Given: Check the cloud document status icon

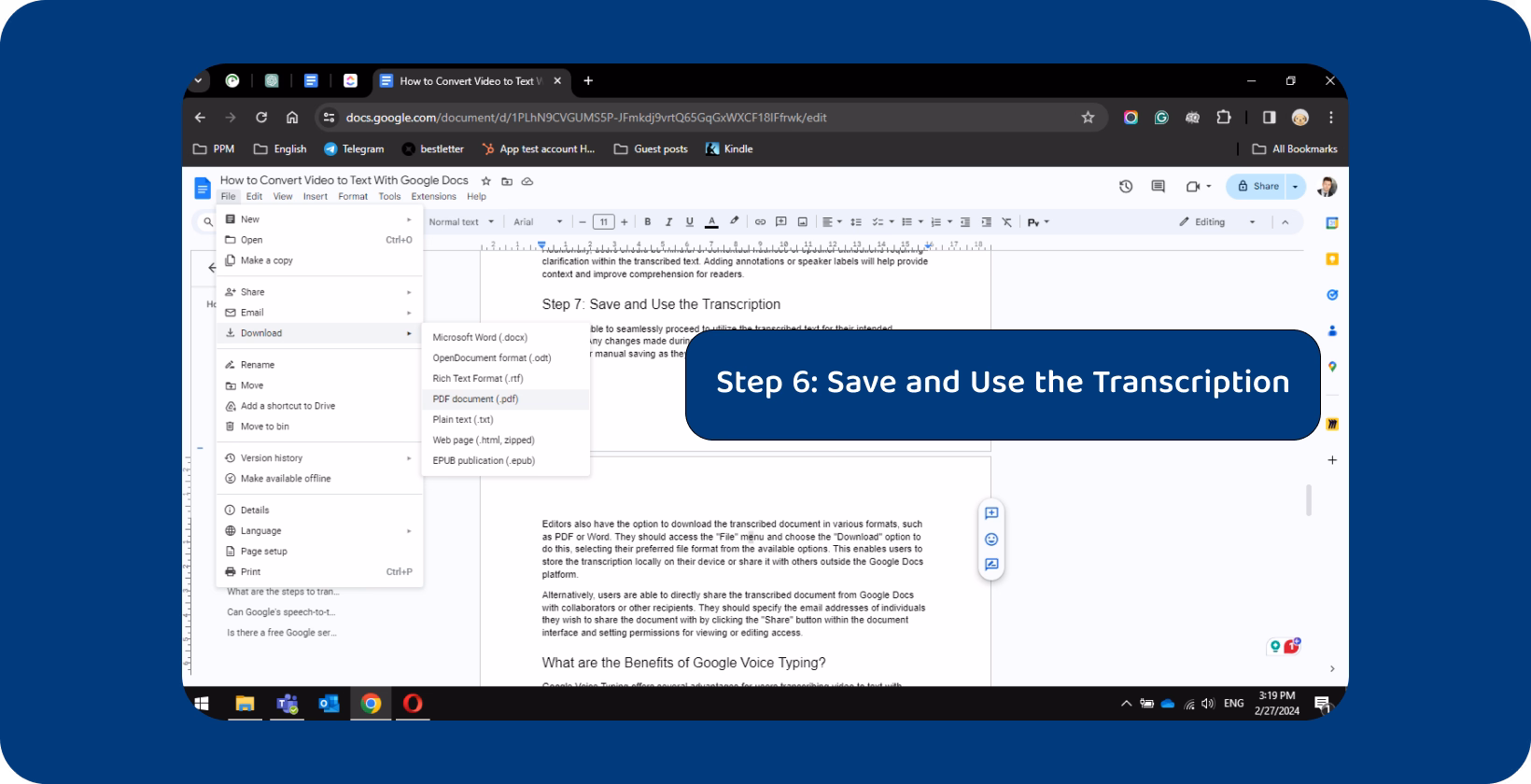Looking at the screenshot, I should click(x=527, y=181).
